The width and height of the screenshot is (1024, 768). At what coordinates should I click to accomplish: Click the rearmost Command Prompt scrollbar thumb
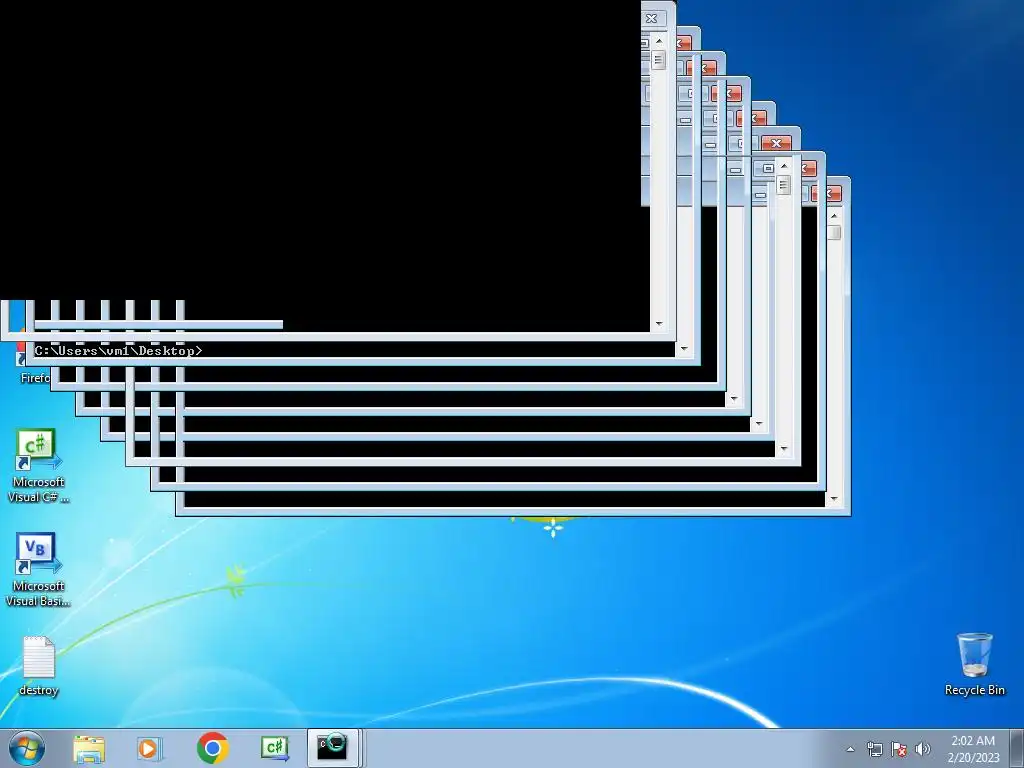(x=833, y=232)
